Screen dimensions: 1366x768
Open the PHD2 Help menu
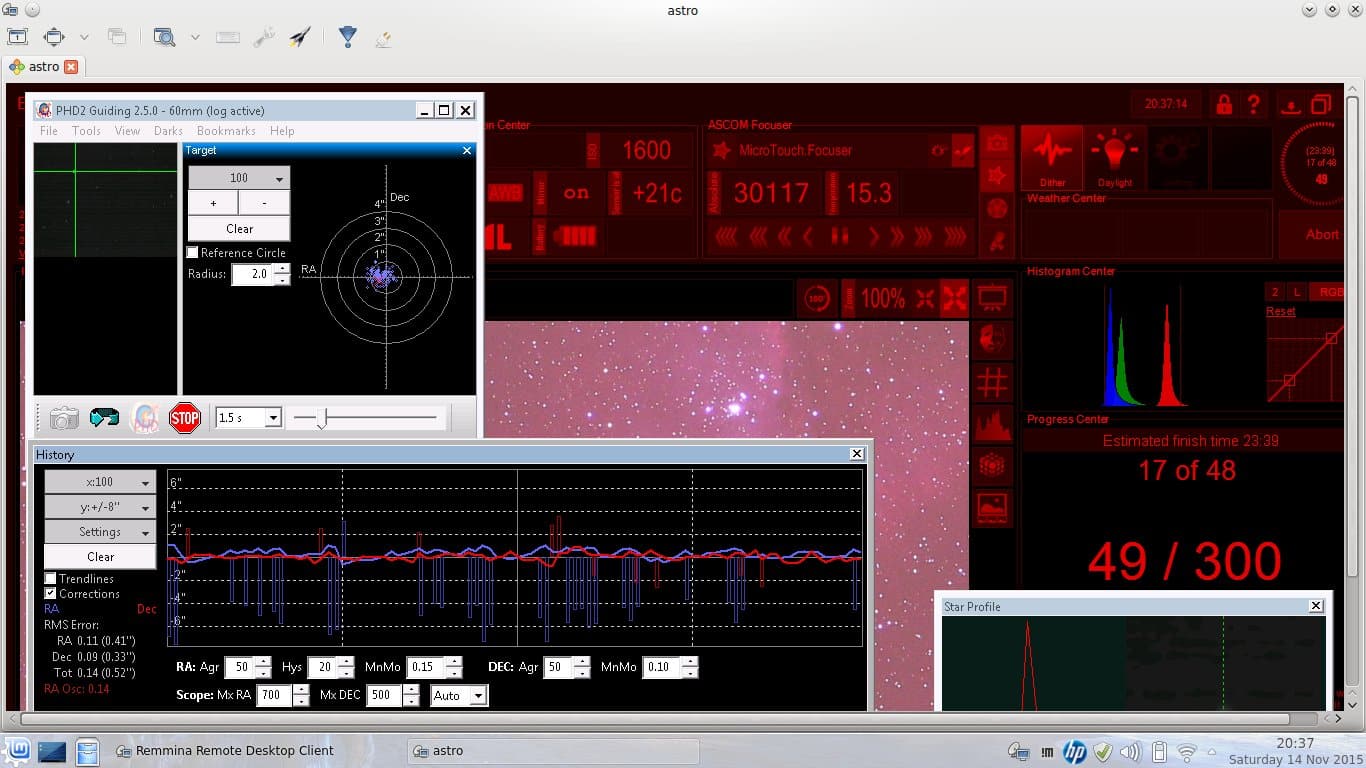[282, 131]
